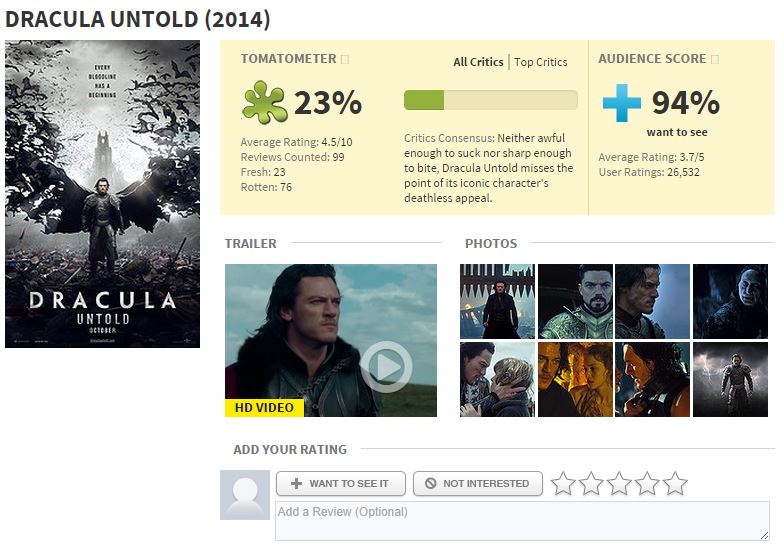
Task: Switch to the Top Critics tab
Action: (x=540, y=62)
